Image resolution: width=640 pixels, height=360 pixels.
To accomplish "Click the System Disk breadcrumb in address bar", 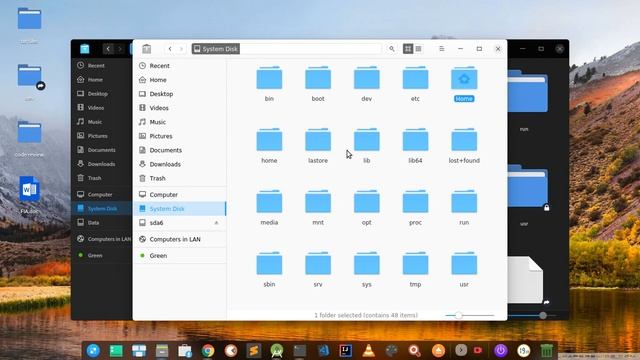I will (x=216, y=49).
